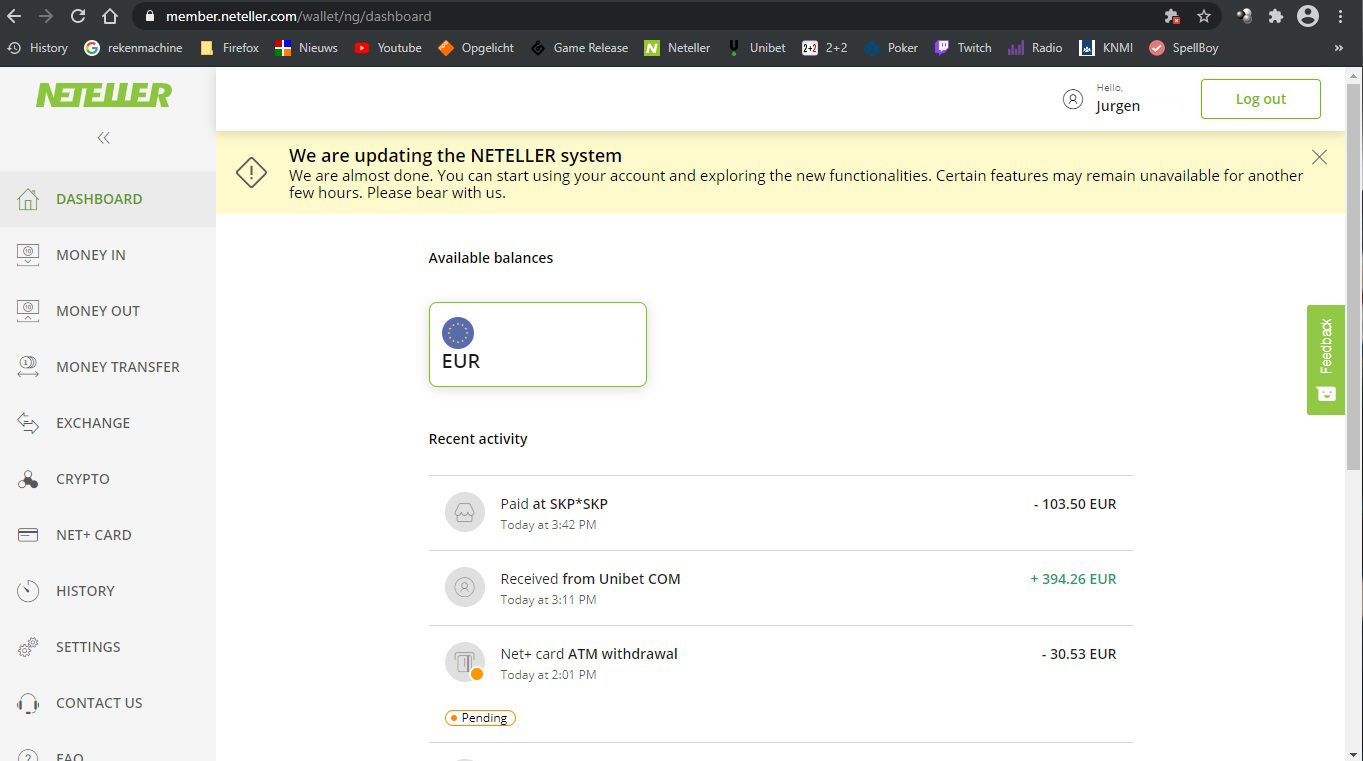Image resolution: width=1363 pixels, height=761 pixels.
Task: Open the Dashboard home icon
Action: click(x=28, y=199)
